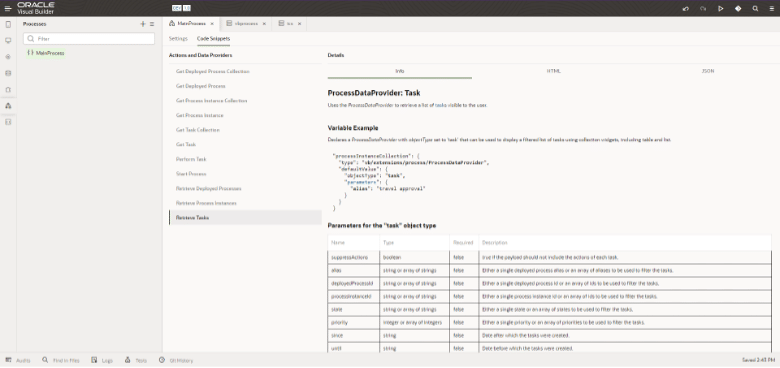Select the Processes icon in the navigator sidebar
Viewport: 780px width, 368px height.
(x=8, y=105)
